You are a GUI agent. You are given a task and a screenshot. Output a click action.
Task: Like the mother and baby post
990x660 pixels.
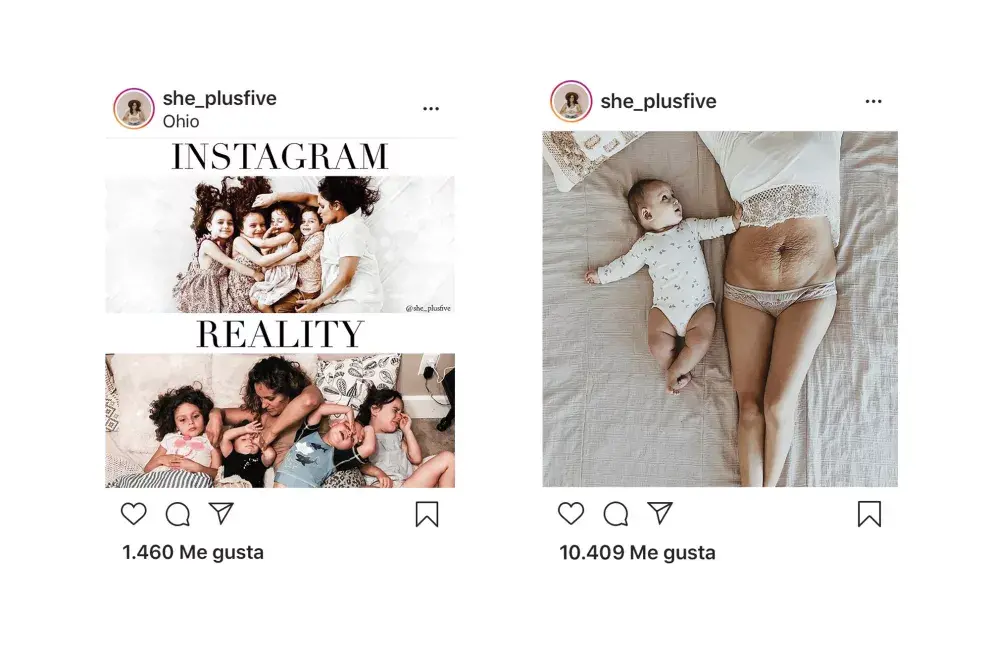pyautogui.click(x=571, y=513)
